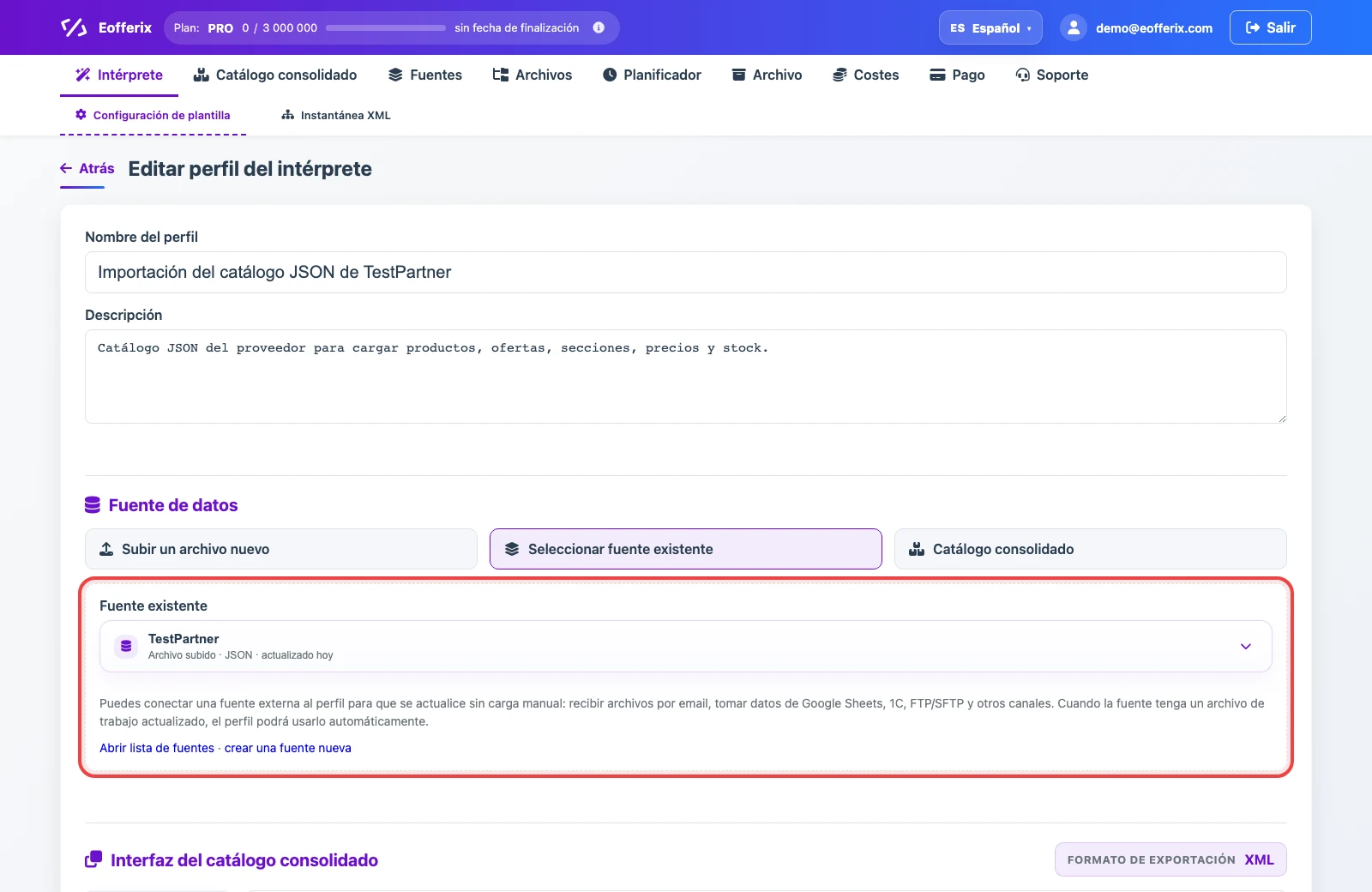Select the Configuración de plantilla subtab
Image resolution: width=1372 pixels, height=892 pixels.
click(153, 115)
